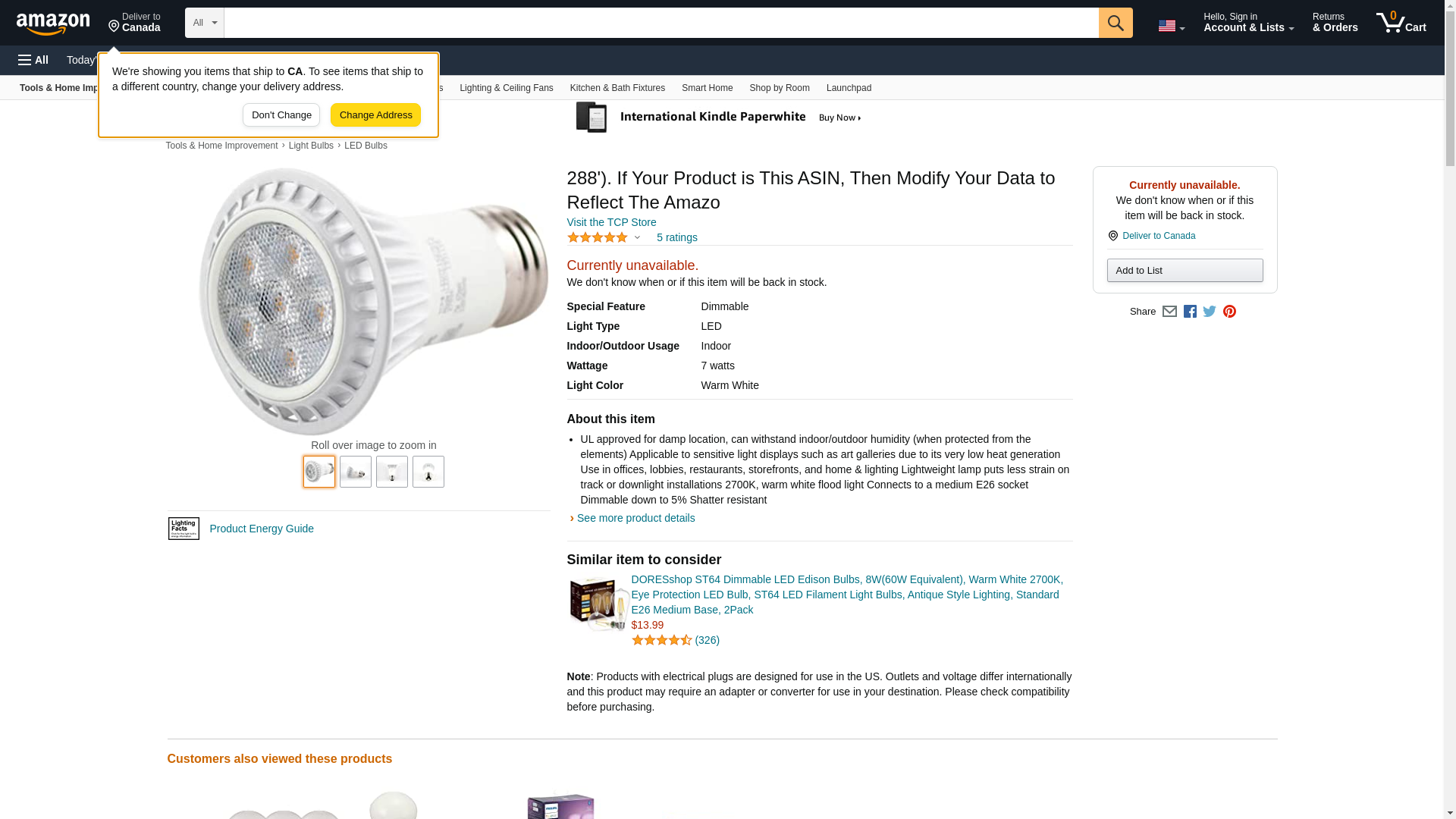Visit the TCP Store link
The height and width of the screenshot is (819, 1456).
point(611,222)
